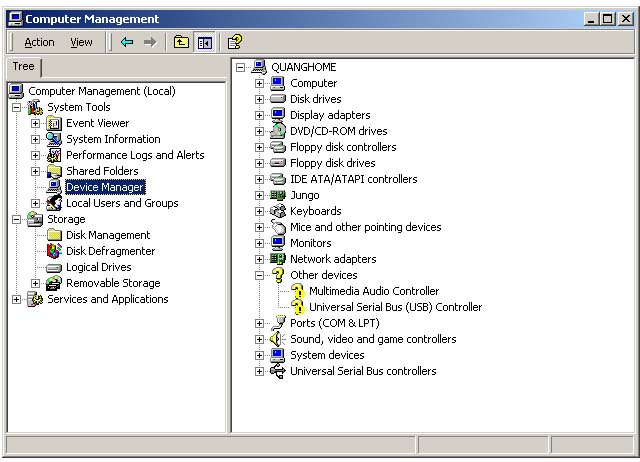640x462 pixels.
Task: Click the 'Floppy disk controllers' label
Action: click(x=343, y=147)
